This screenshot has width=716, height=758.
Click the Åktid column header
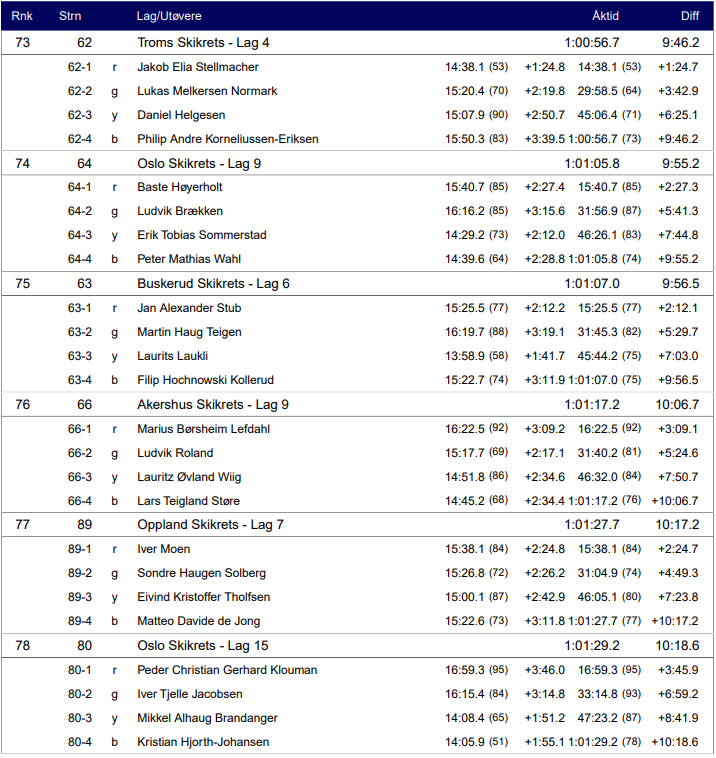coord(605,16)
